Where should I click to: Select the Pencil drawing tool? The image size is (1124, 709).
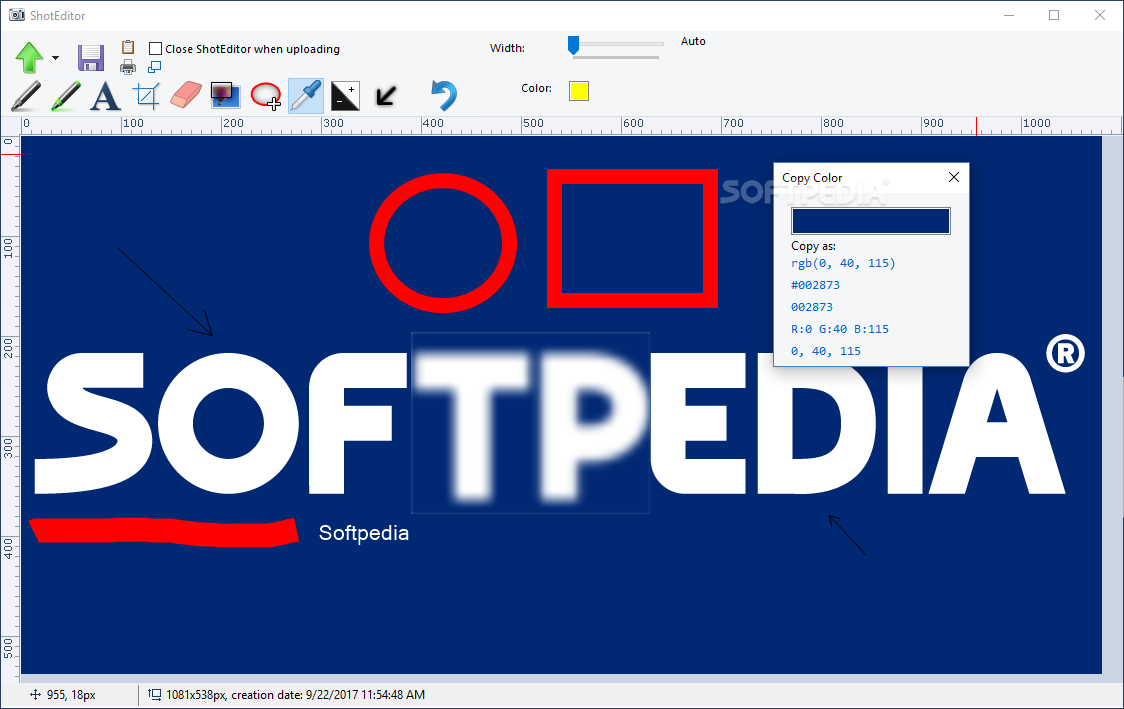coord(26,96)
